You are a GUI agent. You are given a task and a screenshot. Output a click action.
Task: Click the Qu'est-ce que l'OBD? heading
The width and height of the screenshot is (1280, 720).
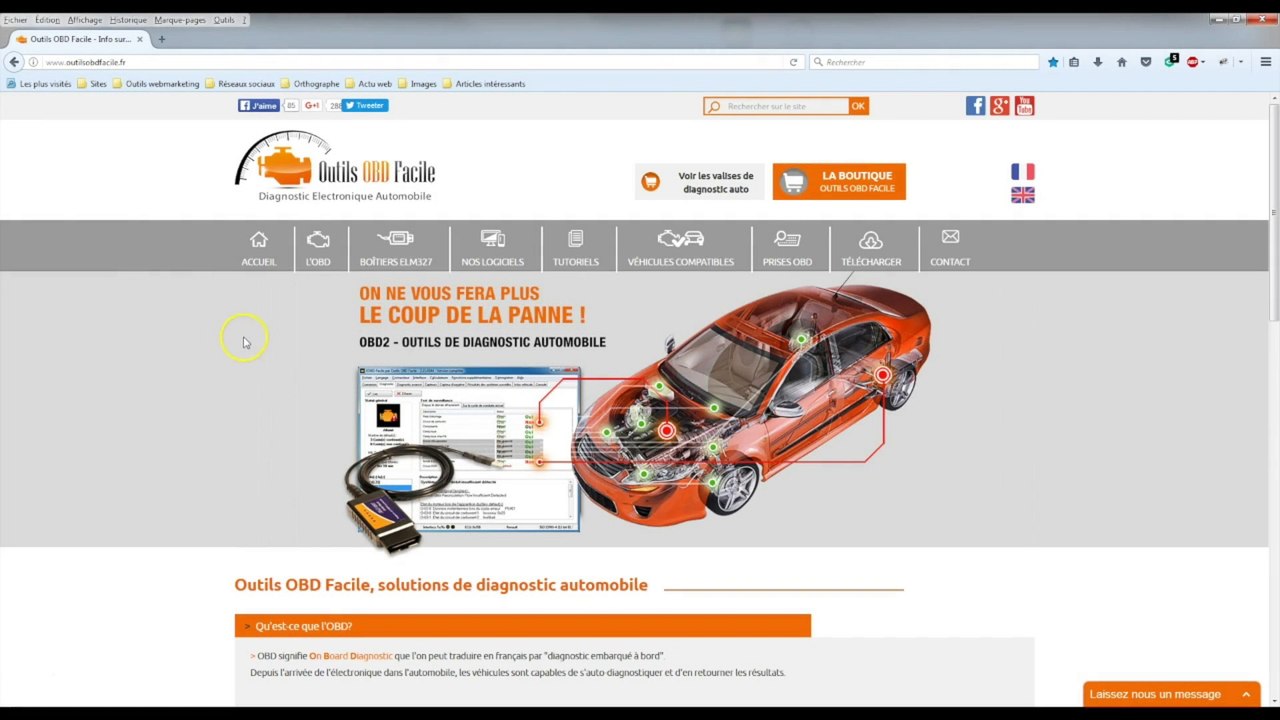(303, 626)
